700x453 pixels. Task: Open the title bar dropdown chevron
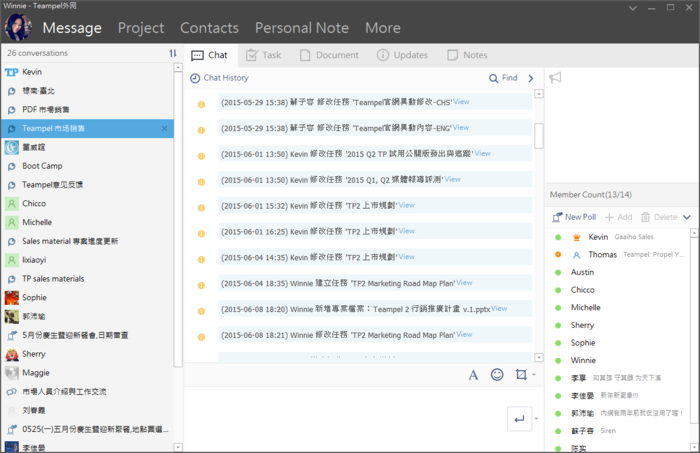[x=633, y=8]
